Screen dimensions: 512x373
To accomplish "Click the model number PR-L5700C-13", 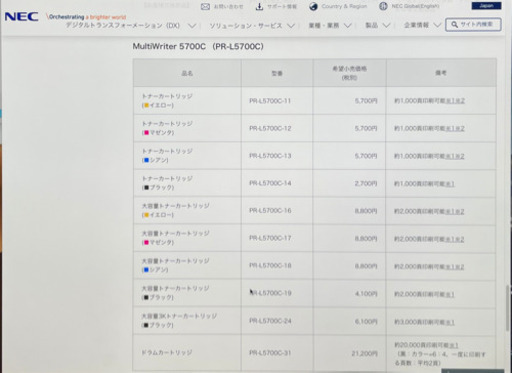I will point(270,156).
